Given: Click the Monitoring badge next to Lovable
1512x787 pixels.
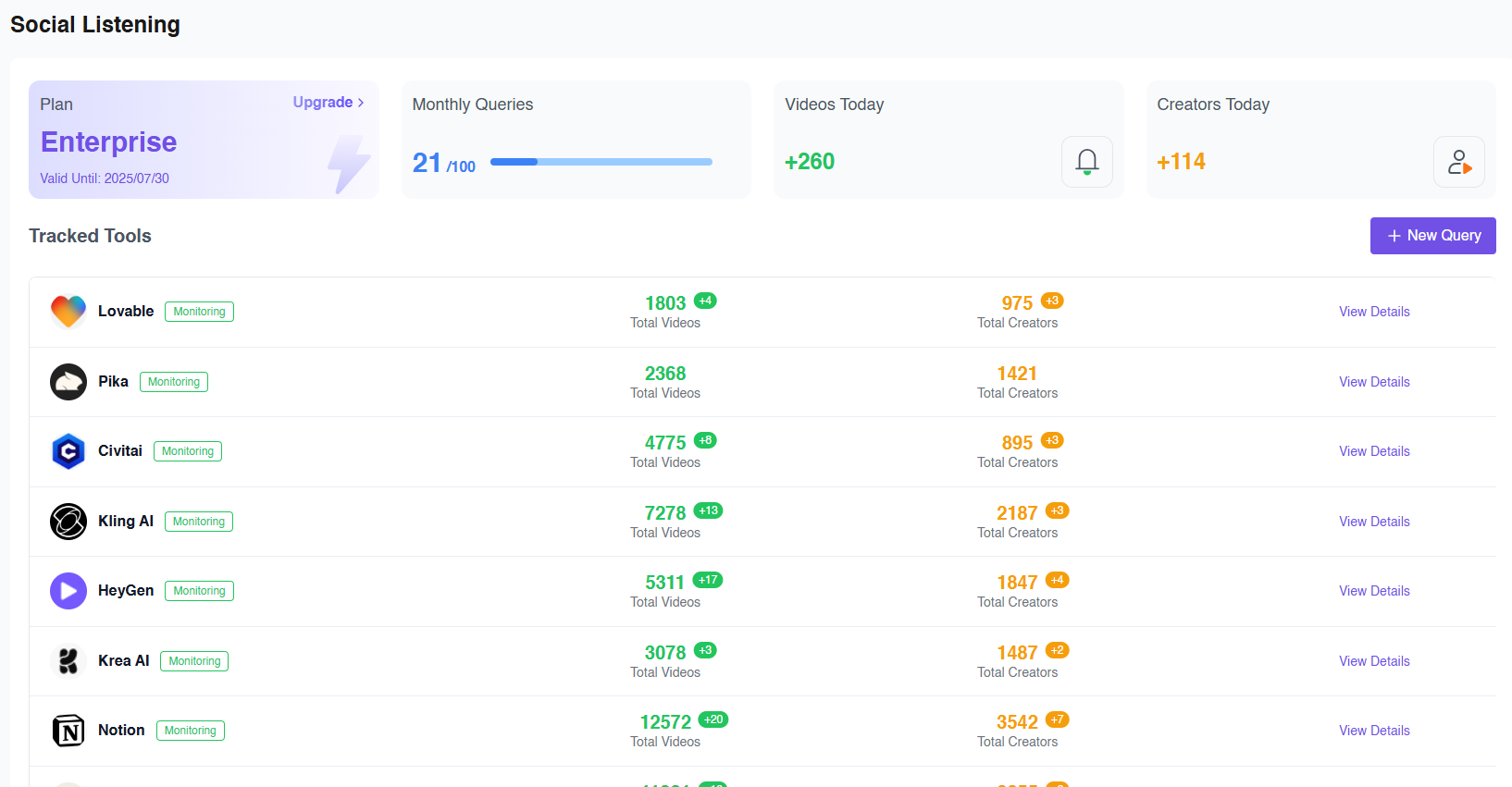Looking at the screenshot, I should pyautogui.click(x=199, y=312).
